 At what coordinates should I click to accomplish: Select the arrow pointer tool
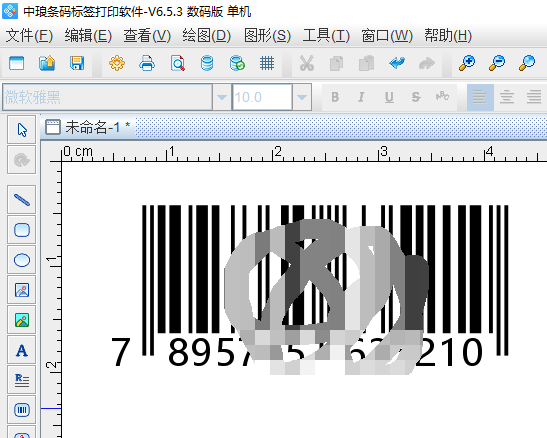tap(22, 130)
